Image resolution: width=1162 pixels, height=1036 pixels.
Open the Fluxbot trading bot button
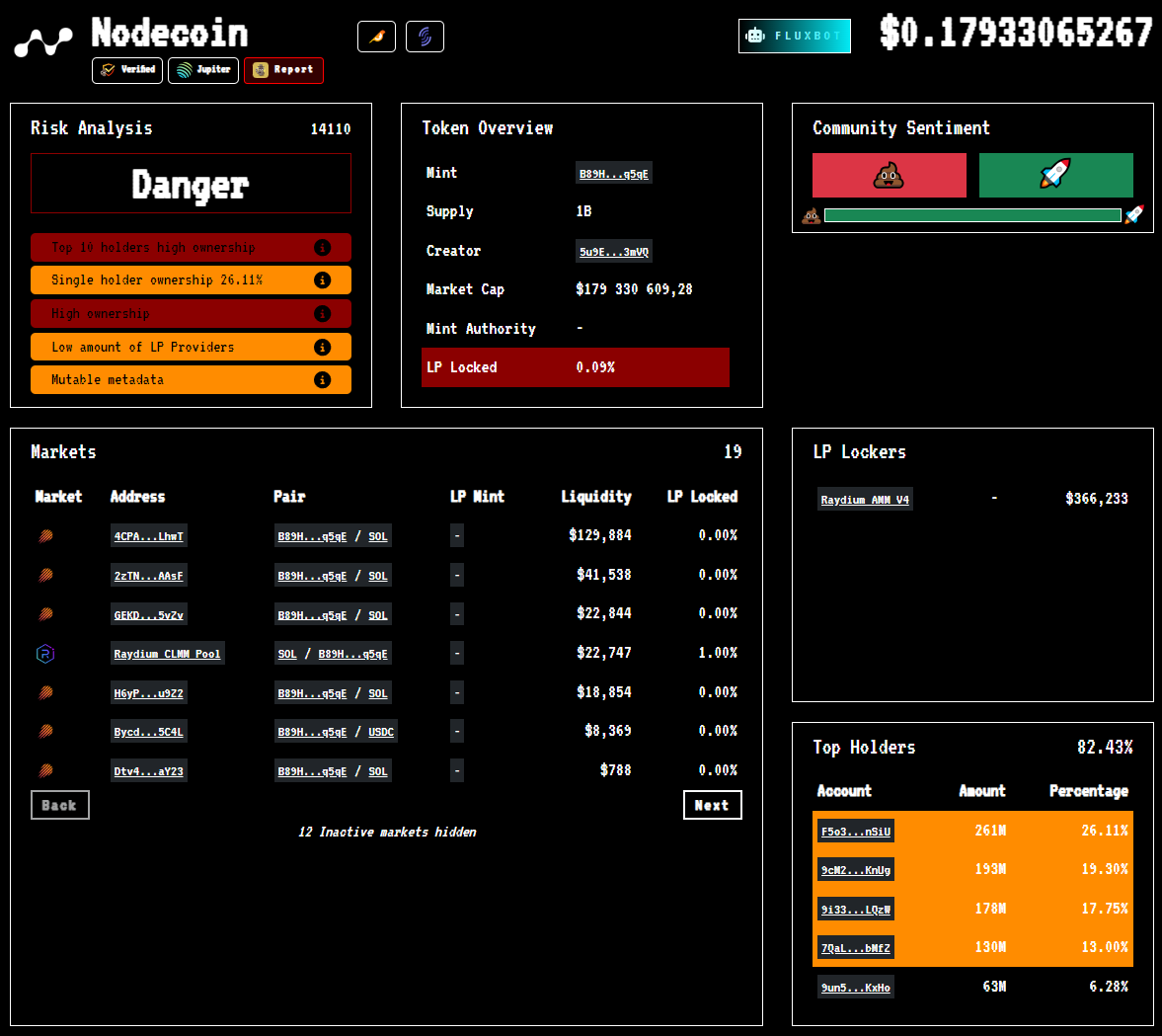coord(795,36)
